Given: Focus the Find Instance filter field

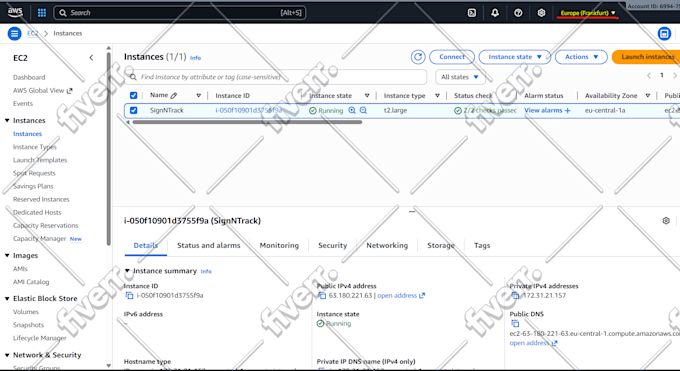Looking at the screenshot, I should tap(275, 77).
